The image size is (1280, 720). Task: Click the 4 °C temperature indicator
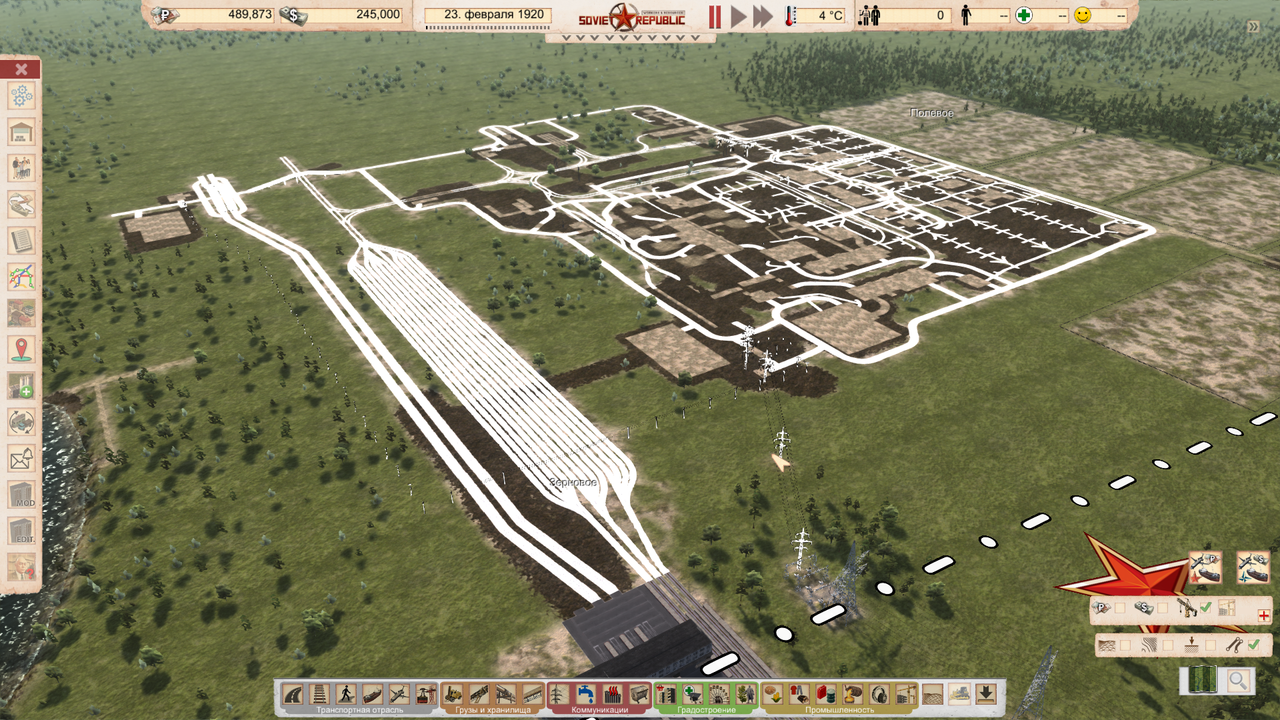point(817,15)
